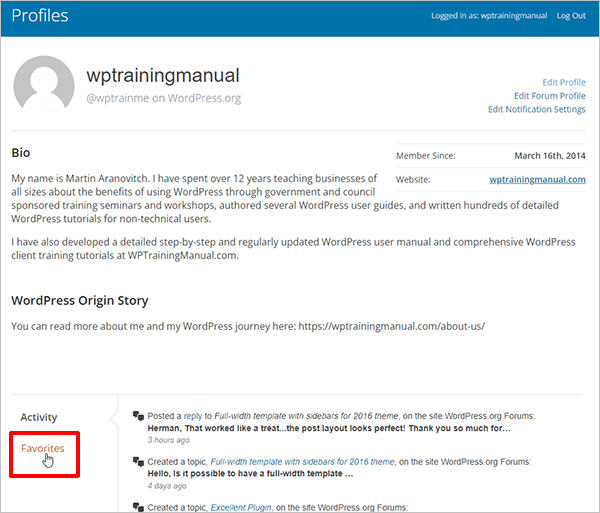Switch to the Activity tab
Screen dimensions: 600x513
[x=39, y=417]
